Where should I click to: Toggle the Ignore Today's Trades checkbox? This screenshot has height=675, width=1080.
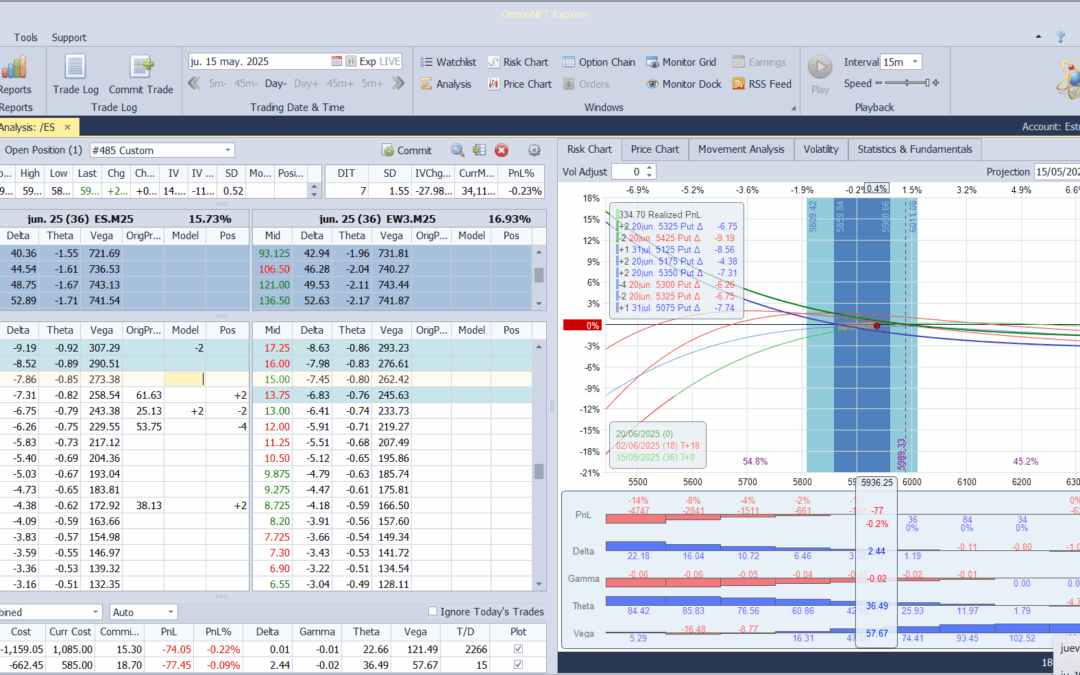433,611
